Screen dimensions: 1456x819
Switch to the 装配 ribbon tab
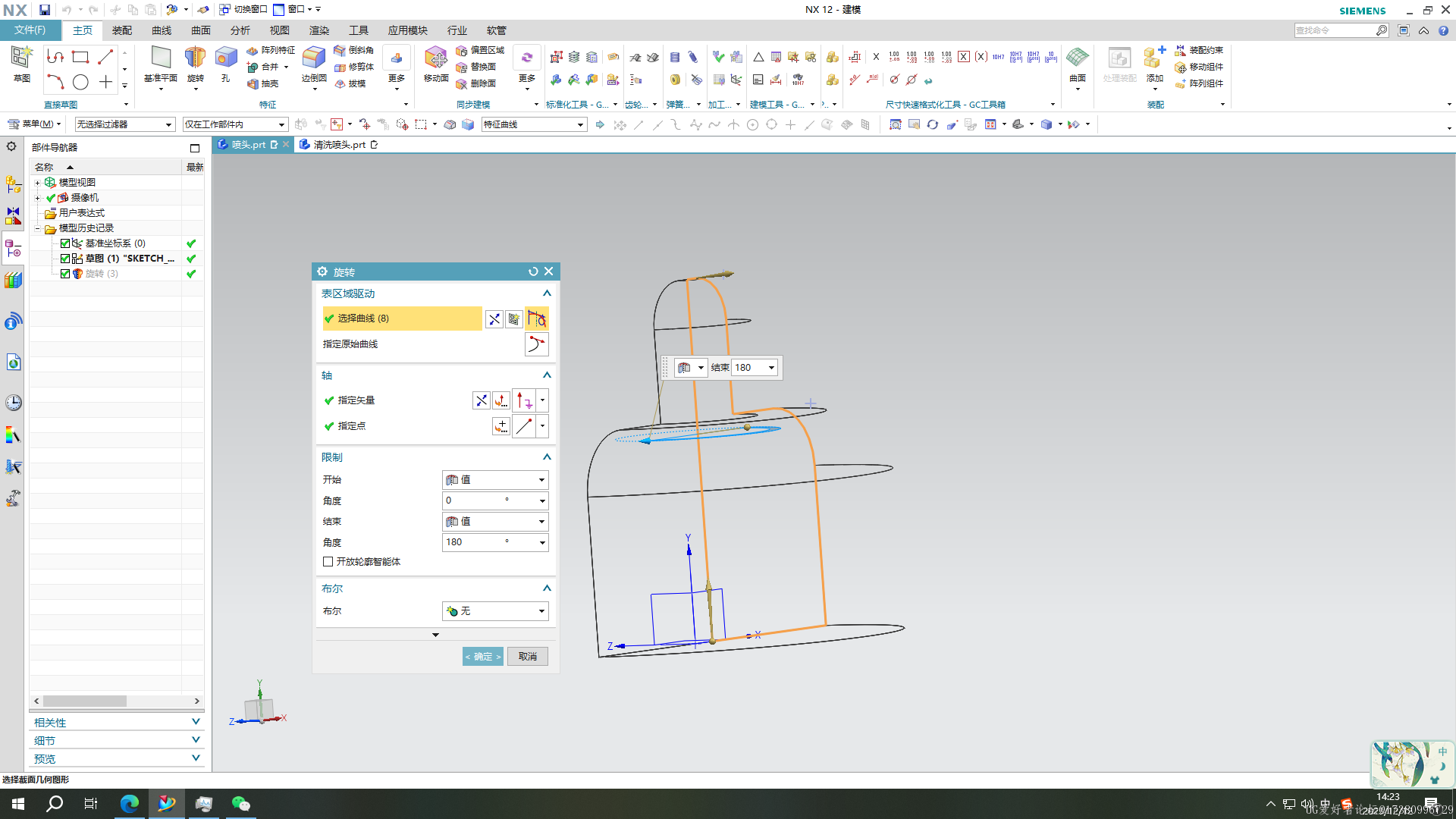pyautogui.click(x=122, y=30)
